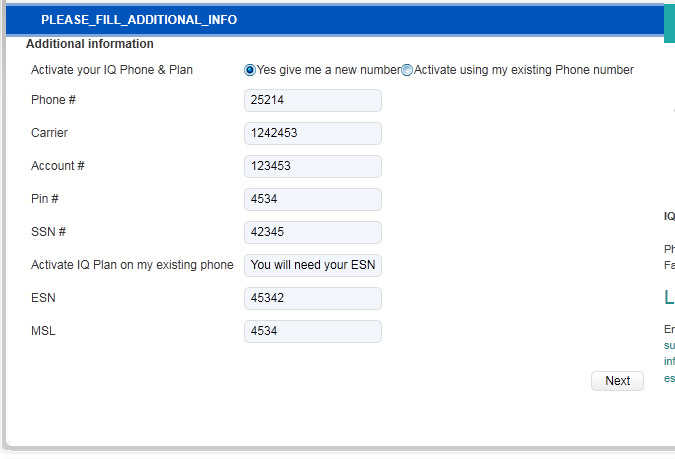Screen dimensions: 675x459
Task: Click the 'SSN #' label text
Action: (x=48, y=232)
